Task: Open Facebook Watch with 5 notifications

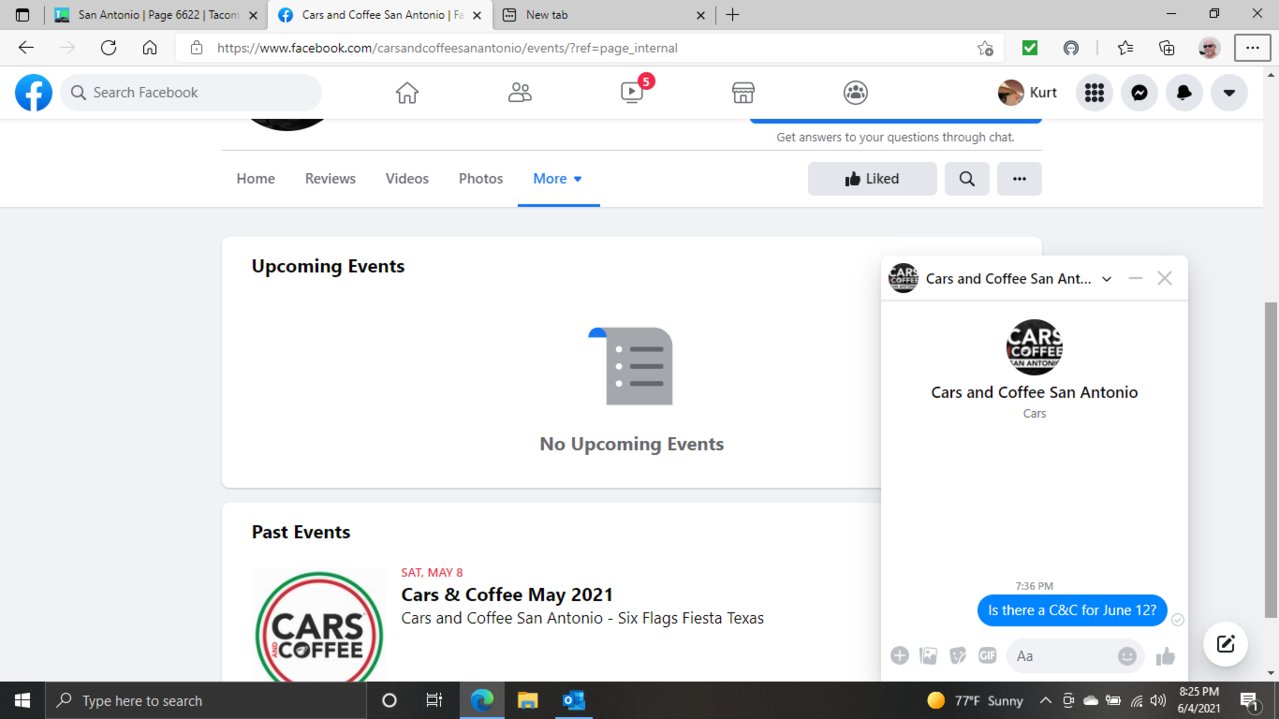Action: (x=633, y=91)
